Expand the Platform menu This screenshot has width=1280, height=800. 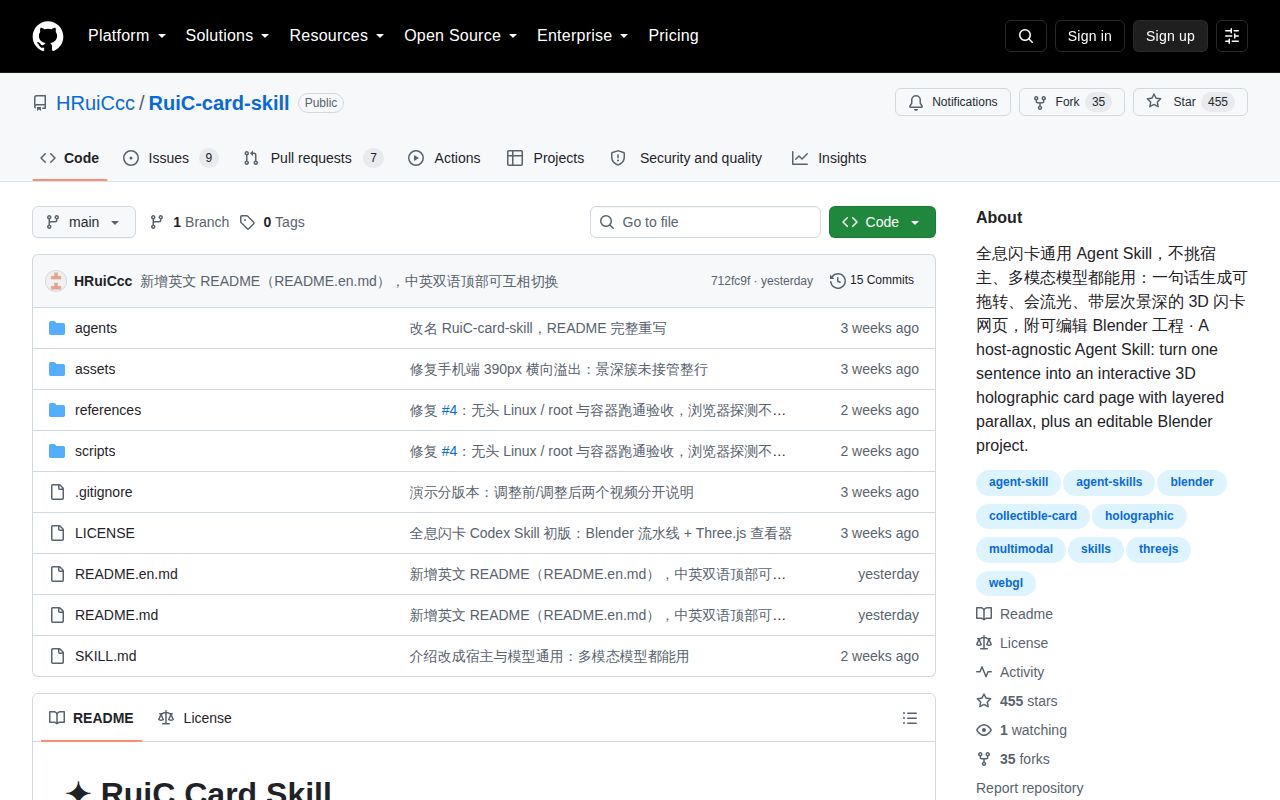126,36
